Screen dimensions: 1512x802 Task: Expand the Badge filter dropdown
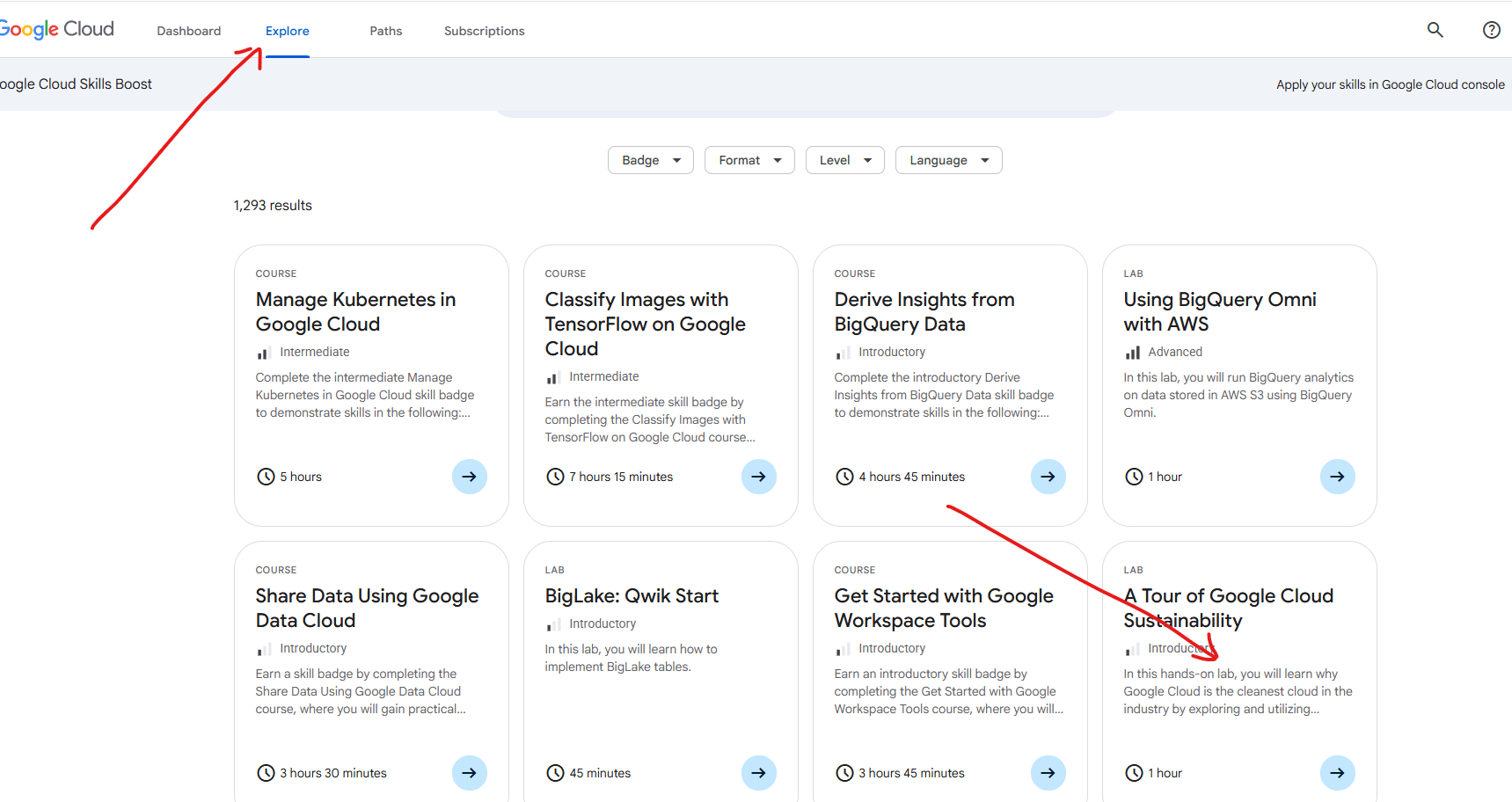pos(651,160)
